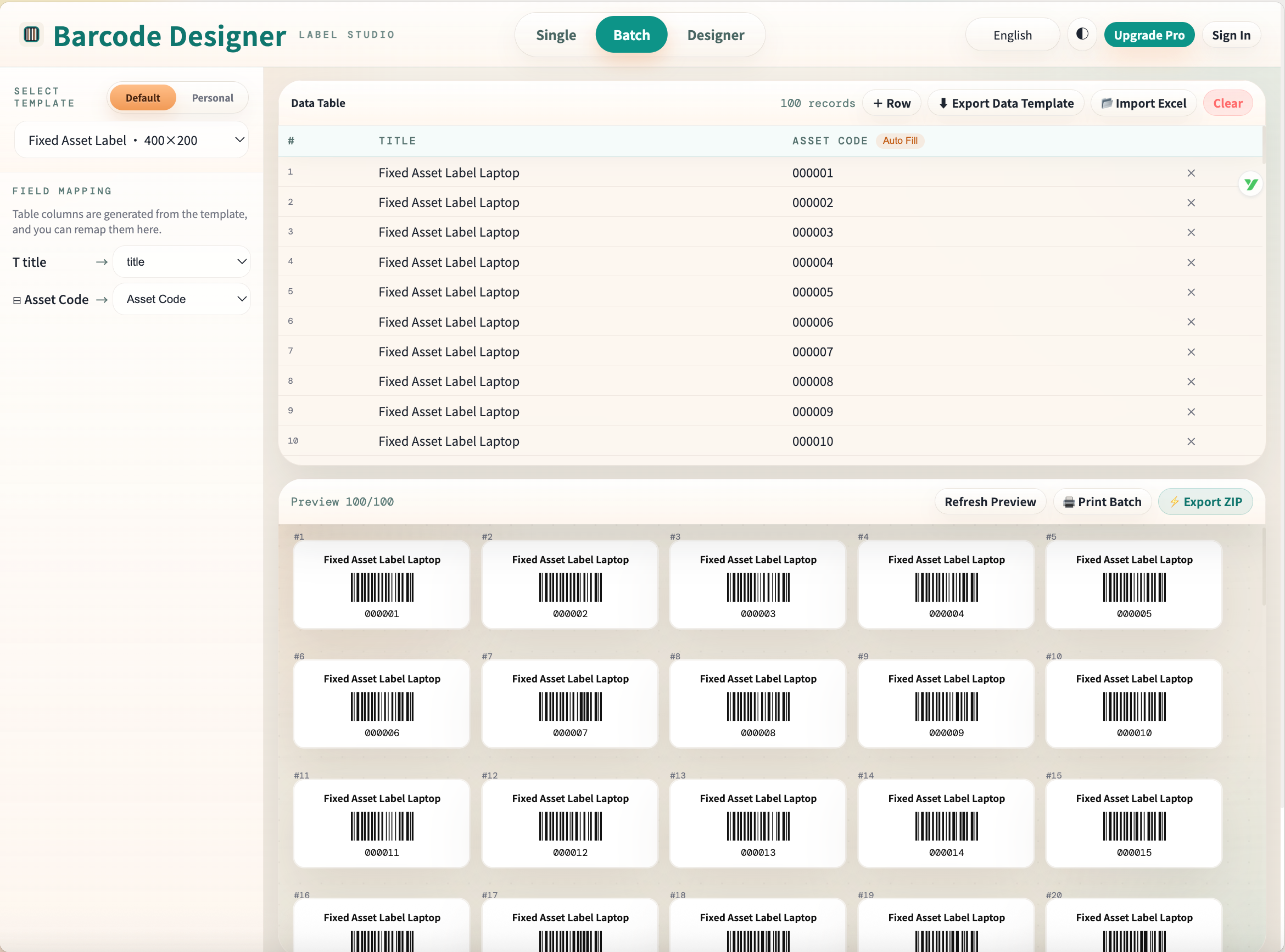Click the Barcode Designer logo icon

click(31, 34)
